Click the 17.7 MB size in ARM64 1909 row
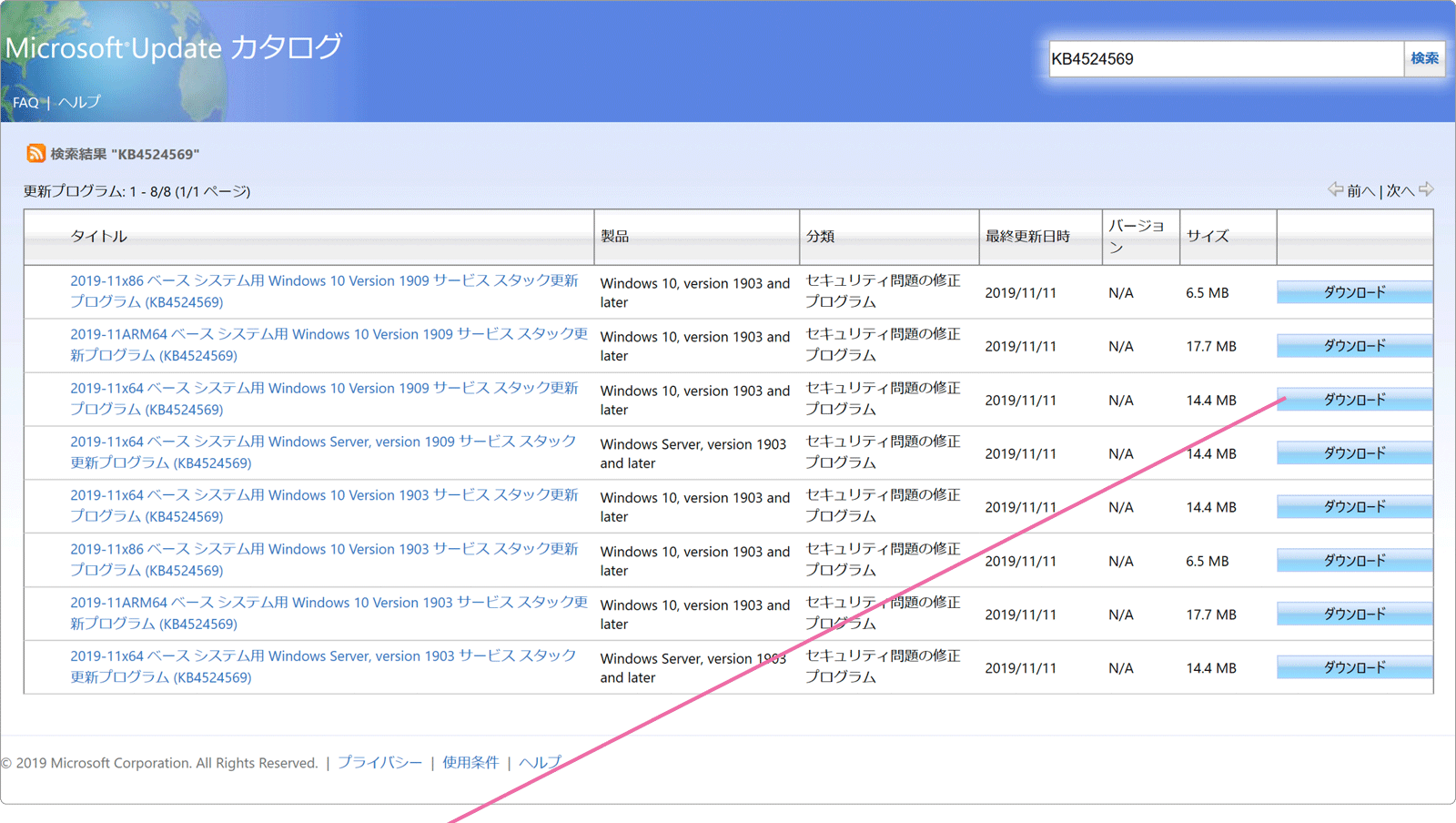This screenshot has width=1456, height=823. coord(1211,347)
